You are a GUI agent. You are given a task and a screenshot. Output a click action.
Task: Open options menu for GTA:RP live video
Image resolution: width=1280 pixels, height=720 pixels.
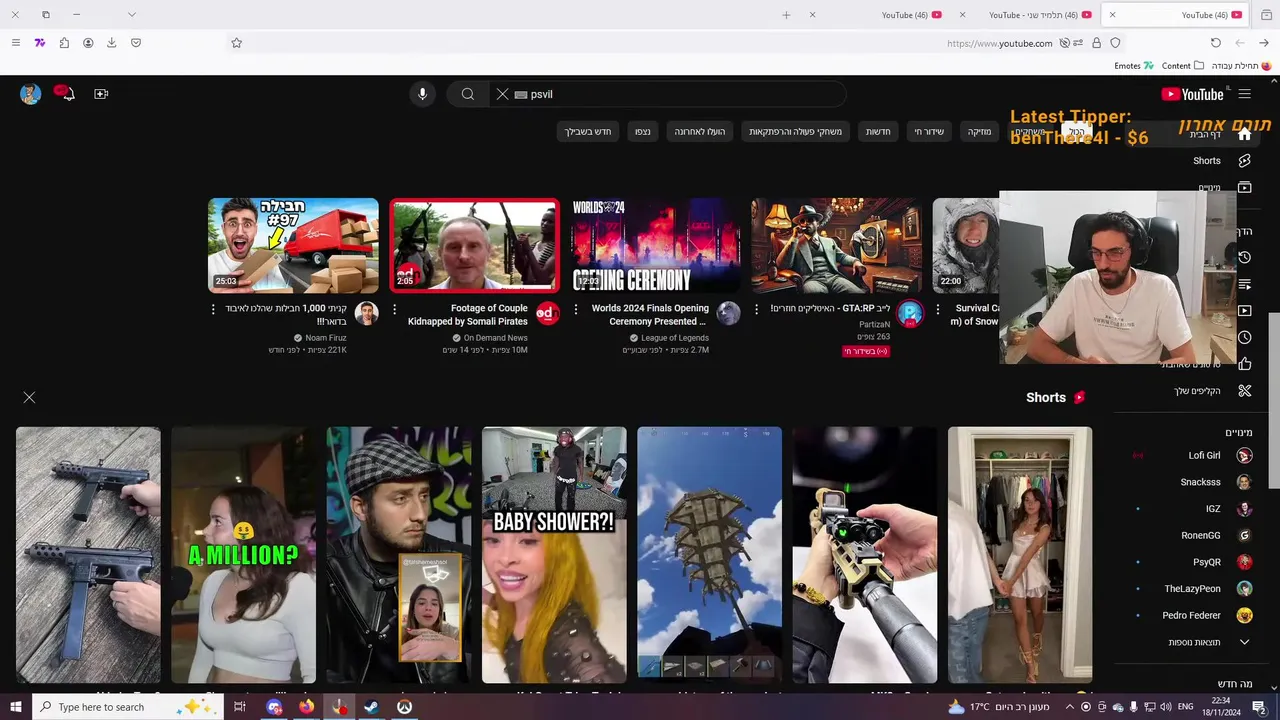coord(756,310)
